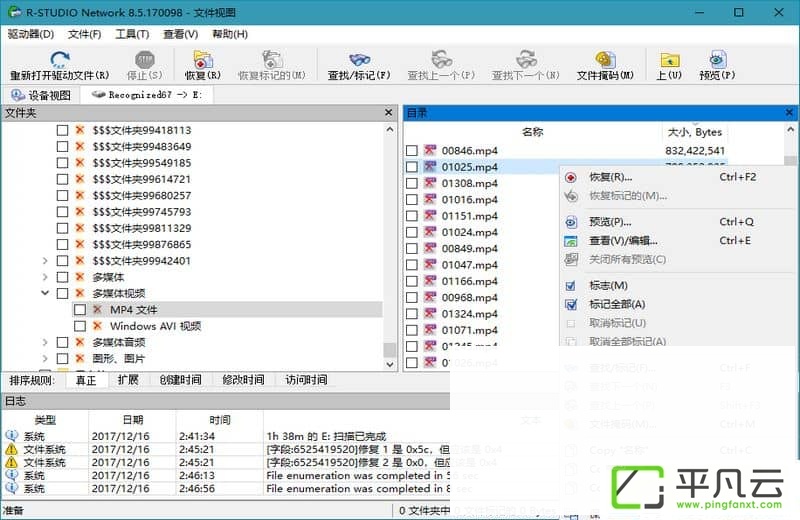Click the 01308.mp4 file icon
The width and height of the screenshot is (800, 520).
pos(430,183)
